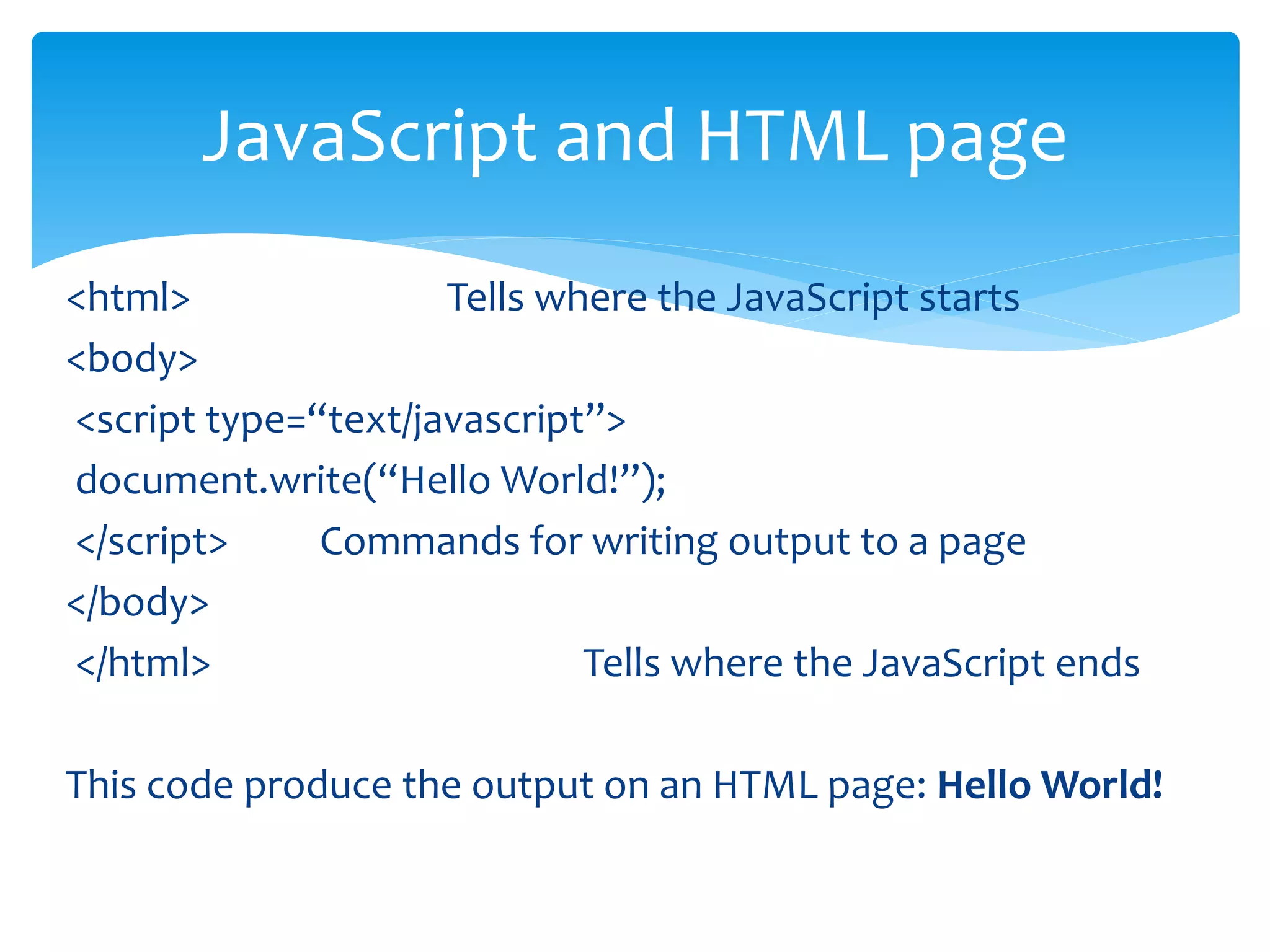
Task: Select the opening <html> tag line
Action: coord(128,297)
